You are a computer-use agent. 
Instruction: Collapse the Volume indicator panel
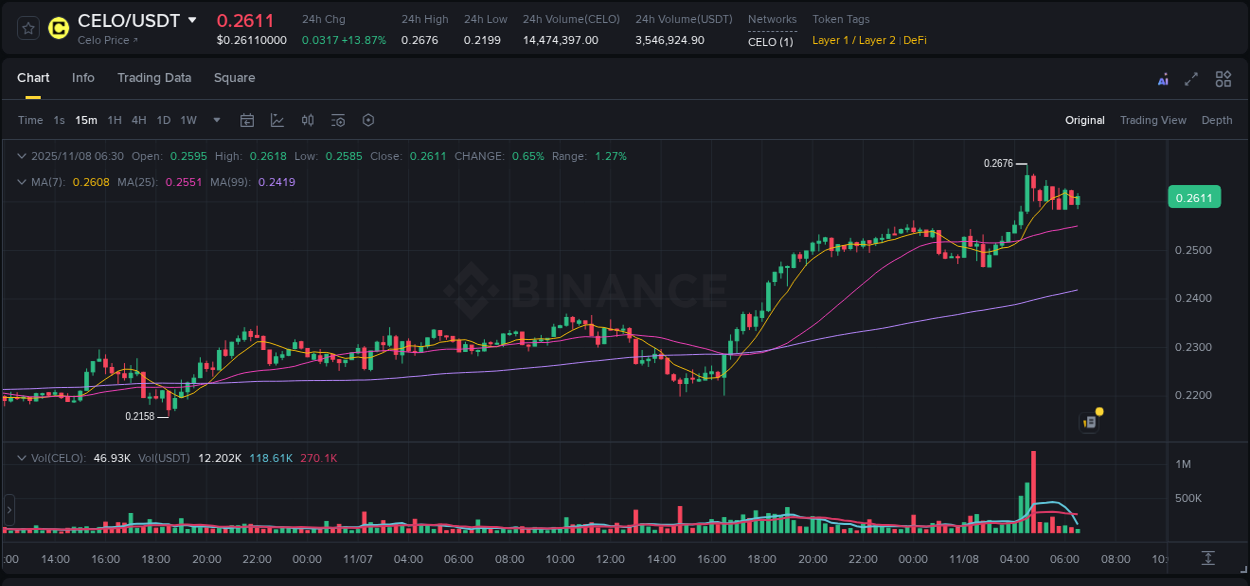[x=21, y=457]
